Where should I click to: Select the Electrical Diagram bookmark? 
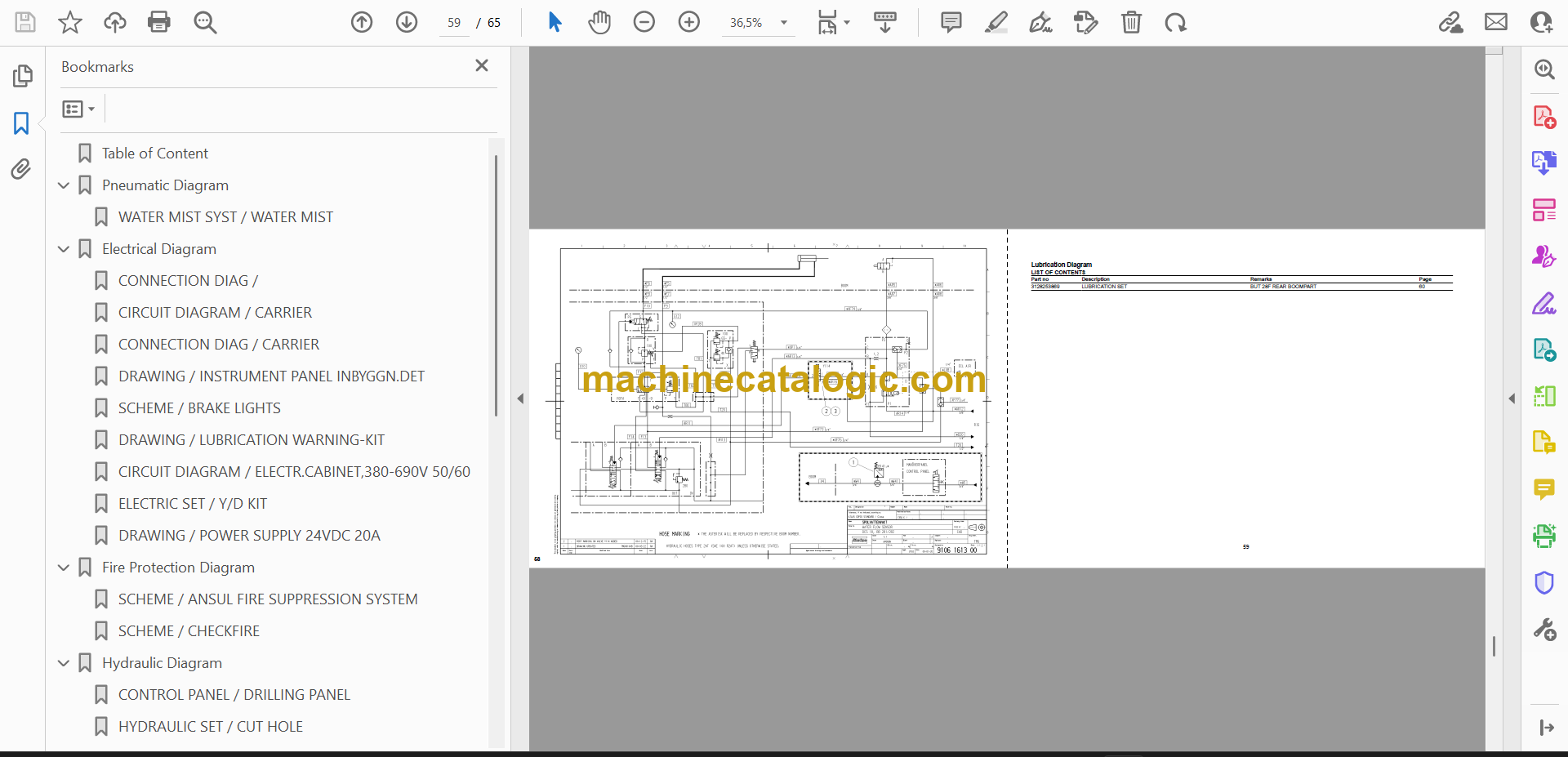coord(159,249)
